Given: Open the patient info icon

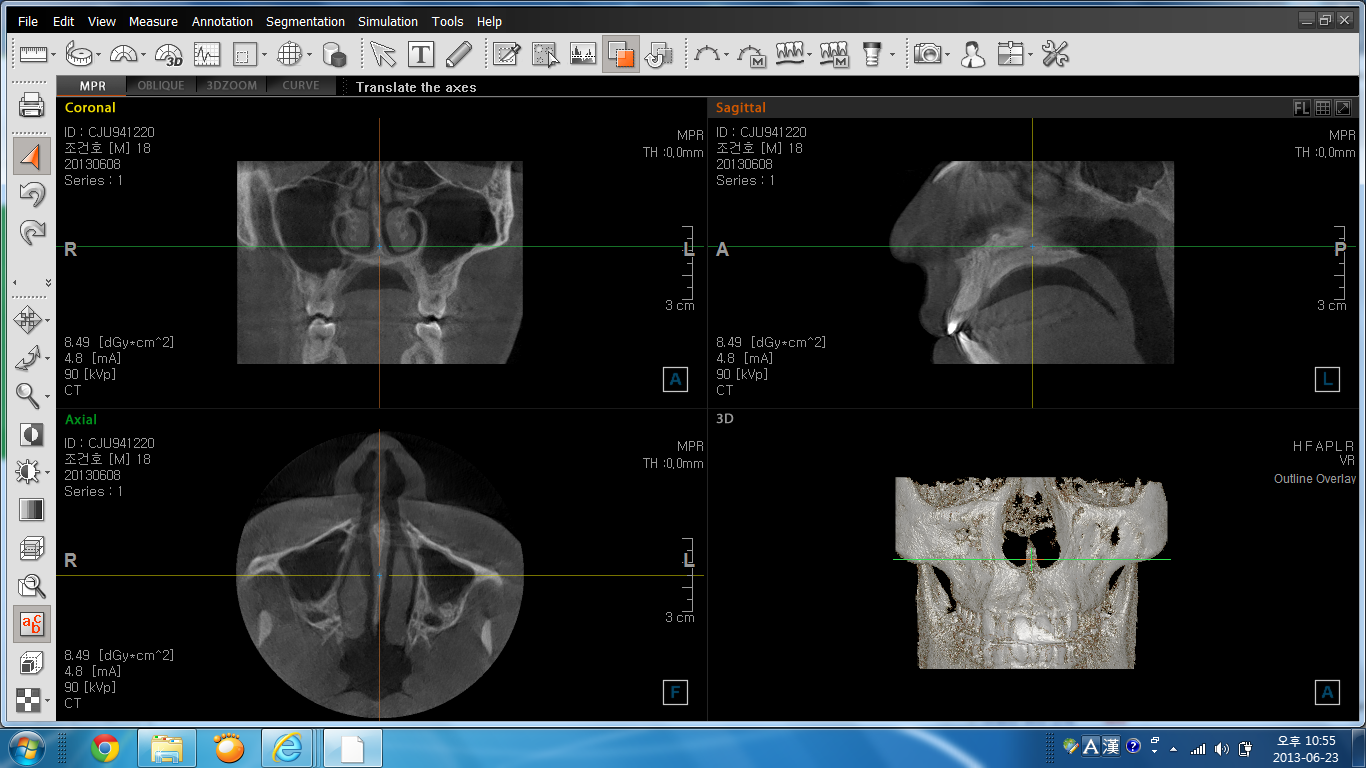Looking at the screenshot, I should (x=973, y=54).
